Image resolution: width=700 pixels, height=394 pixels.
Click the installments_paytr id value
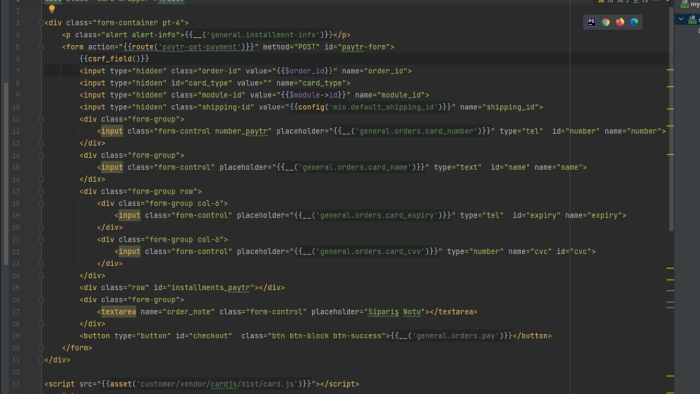click(x=210, y=288)
